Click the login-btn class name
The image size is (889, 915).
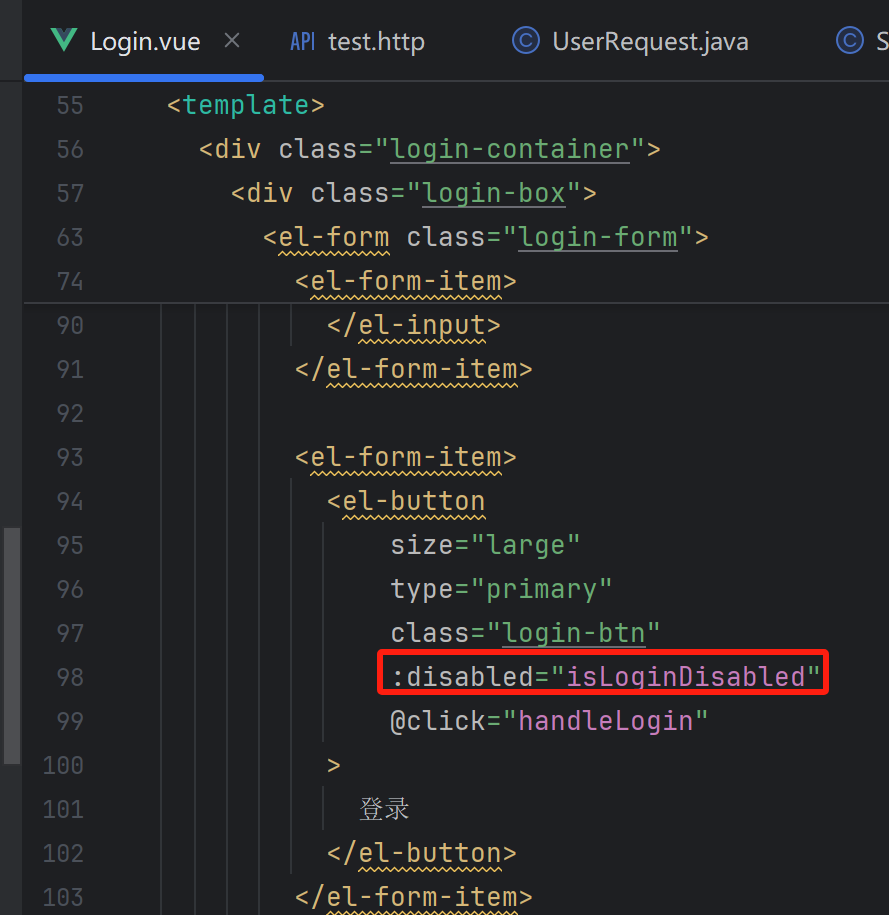(573, 634)
